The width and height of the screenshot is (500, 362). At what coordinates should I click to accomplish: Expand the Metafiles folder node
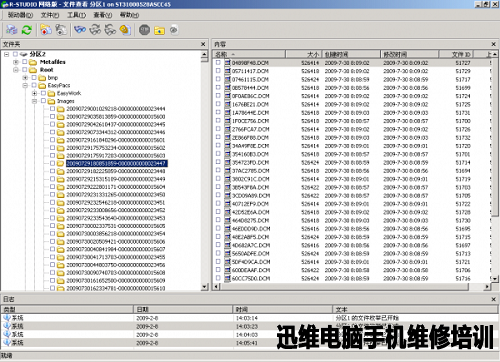point(16,62)
